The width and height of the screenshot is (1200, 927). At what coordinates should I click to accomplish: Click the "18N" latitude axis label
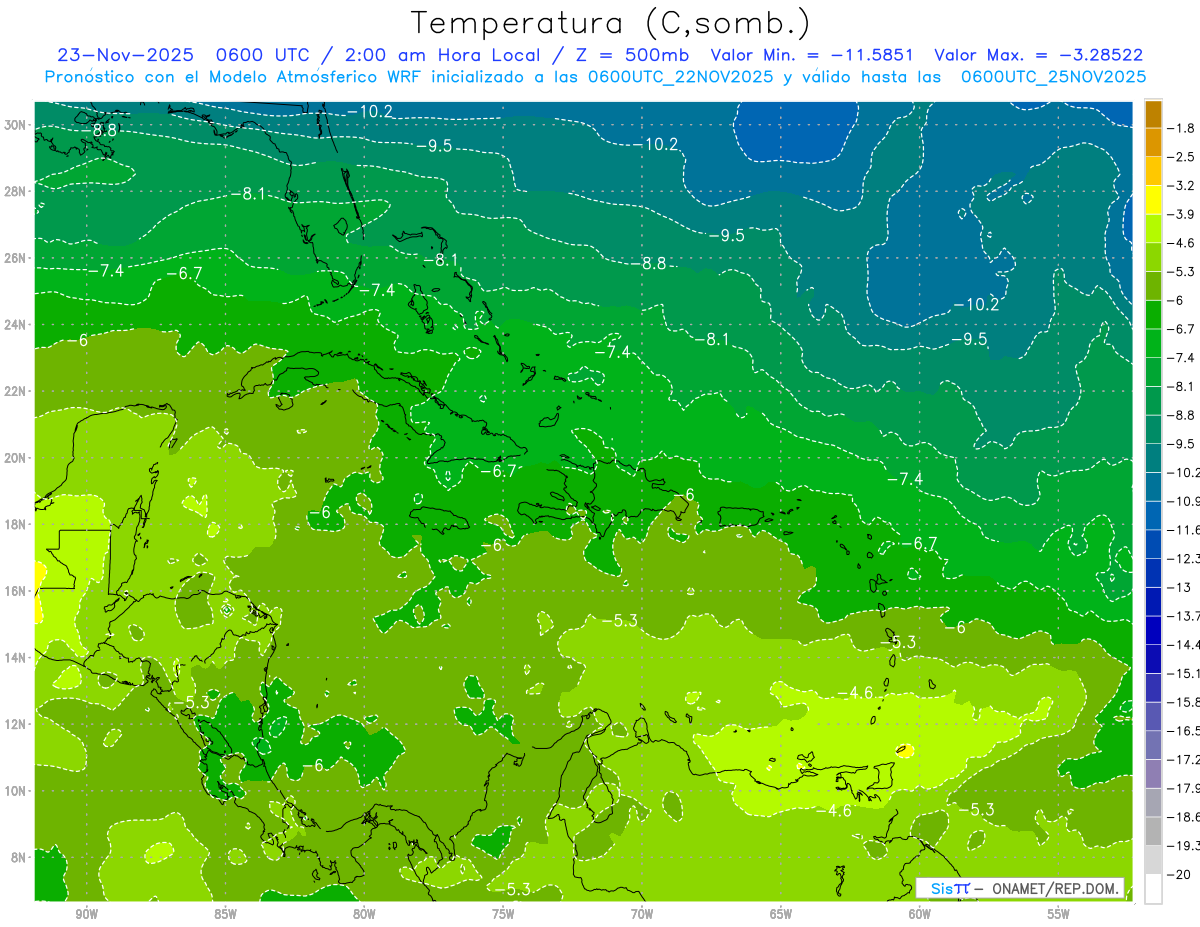point(17,524)
